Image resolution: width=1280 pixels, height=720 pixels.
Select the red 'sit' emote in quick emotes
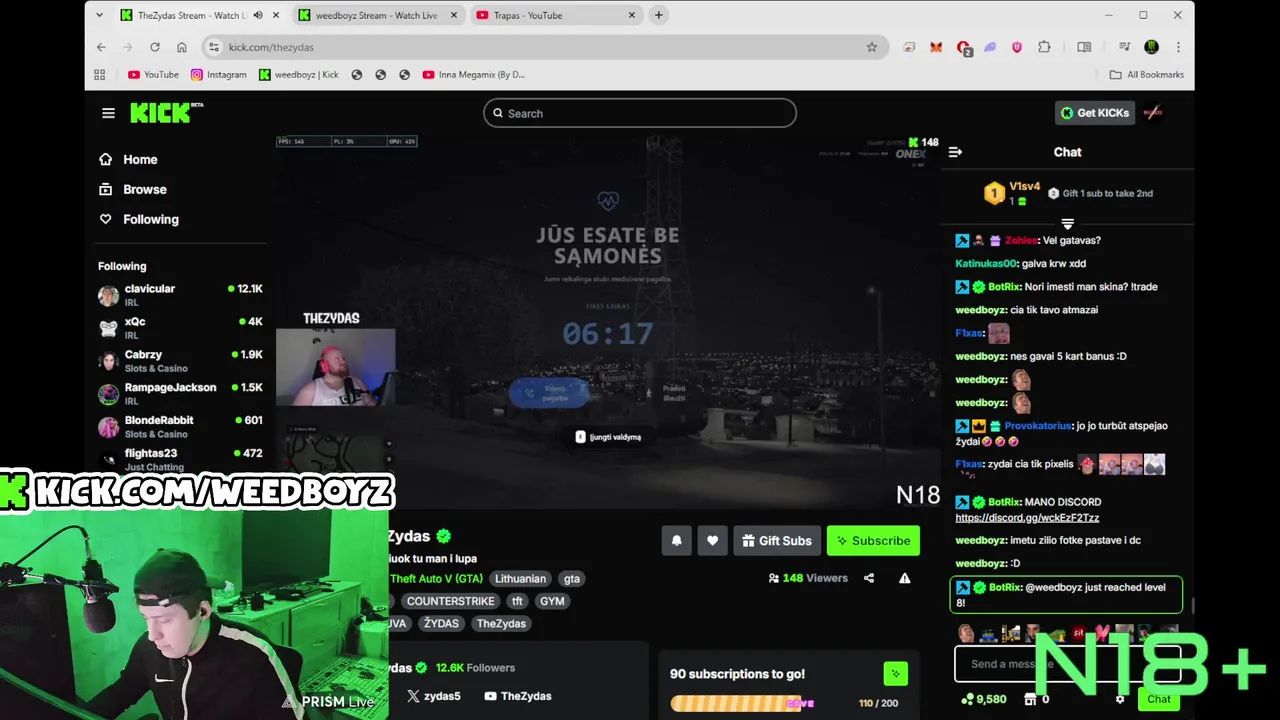[x=1079, y=633]
